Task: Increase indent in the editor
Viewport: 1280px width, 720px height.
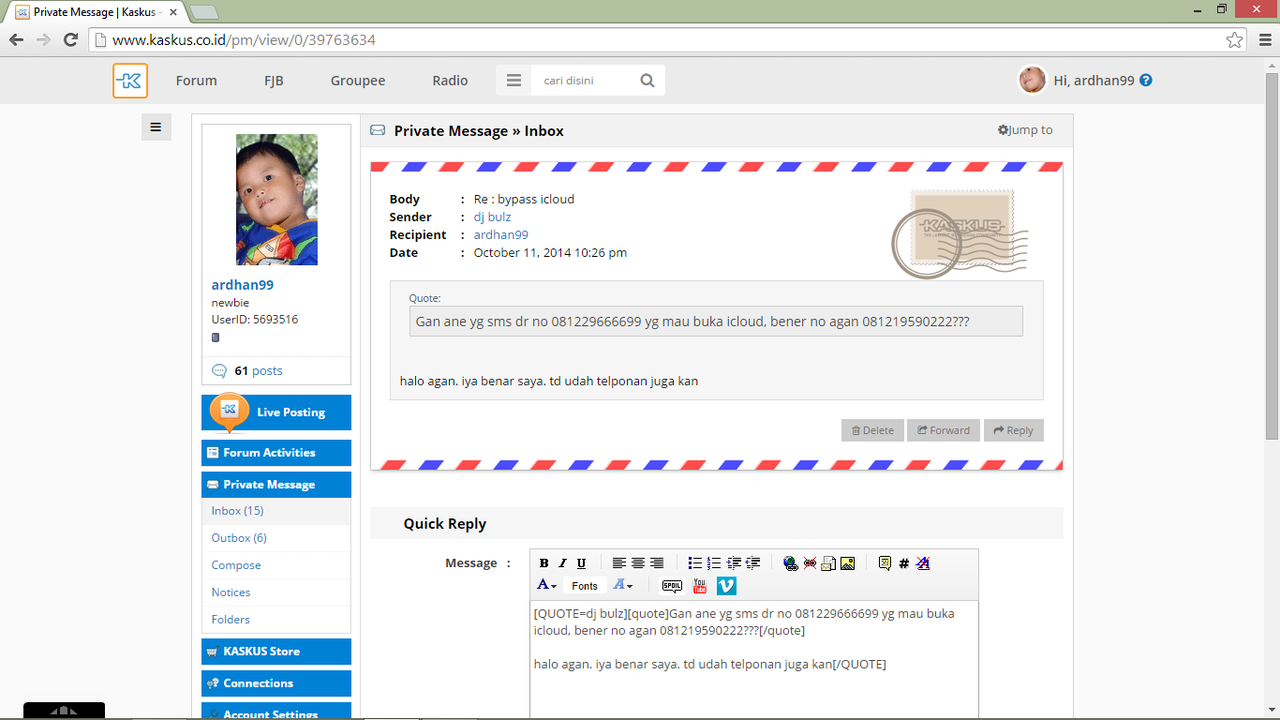Action: 733,563
